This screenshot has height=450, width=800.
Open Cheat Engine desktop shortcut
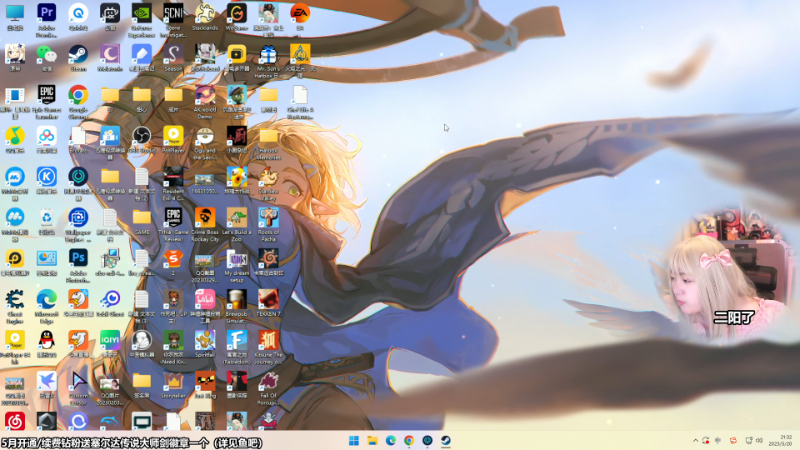tap(15, 306)
